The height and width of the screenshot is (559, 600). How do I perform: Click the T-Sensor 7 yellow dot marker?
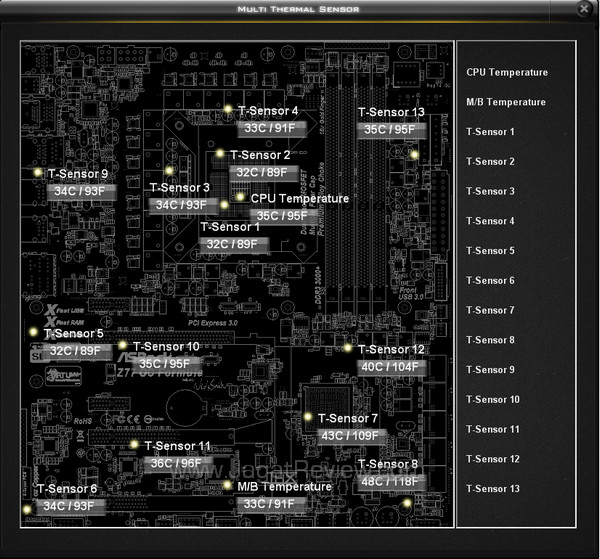(x=308, y=417)
